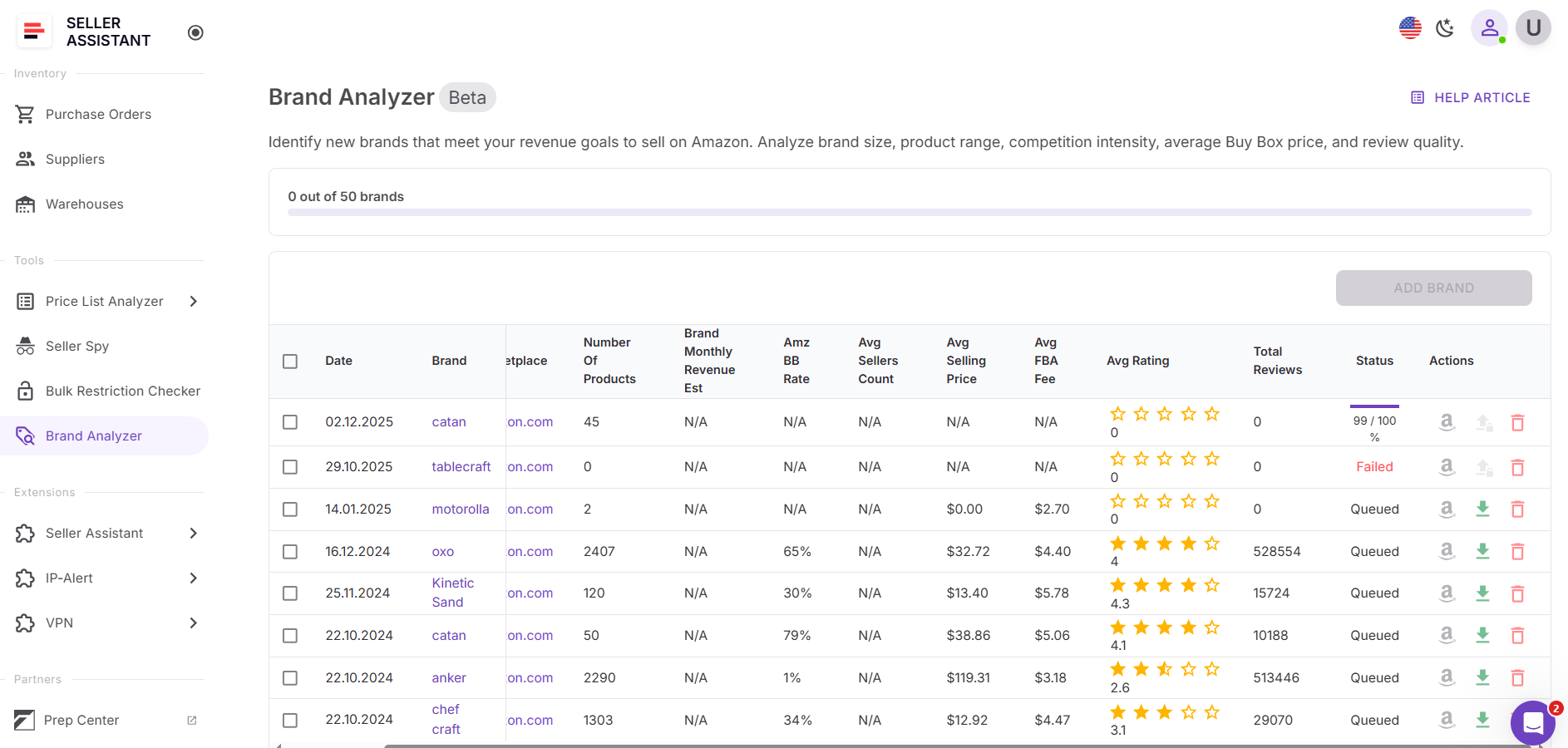Image resolution: width=1568 pixels, height=748 pixels.
Task: Expand the VPN submenu chevron
Action: [193, 623]
